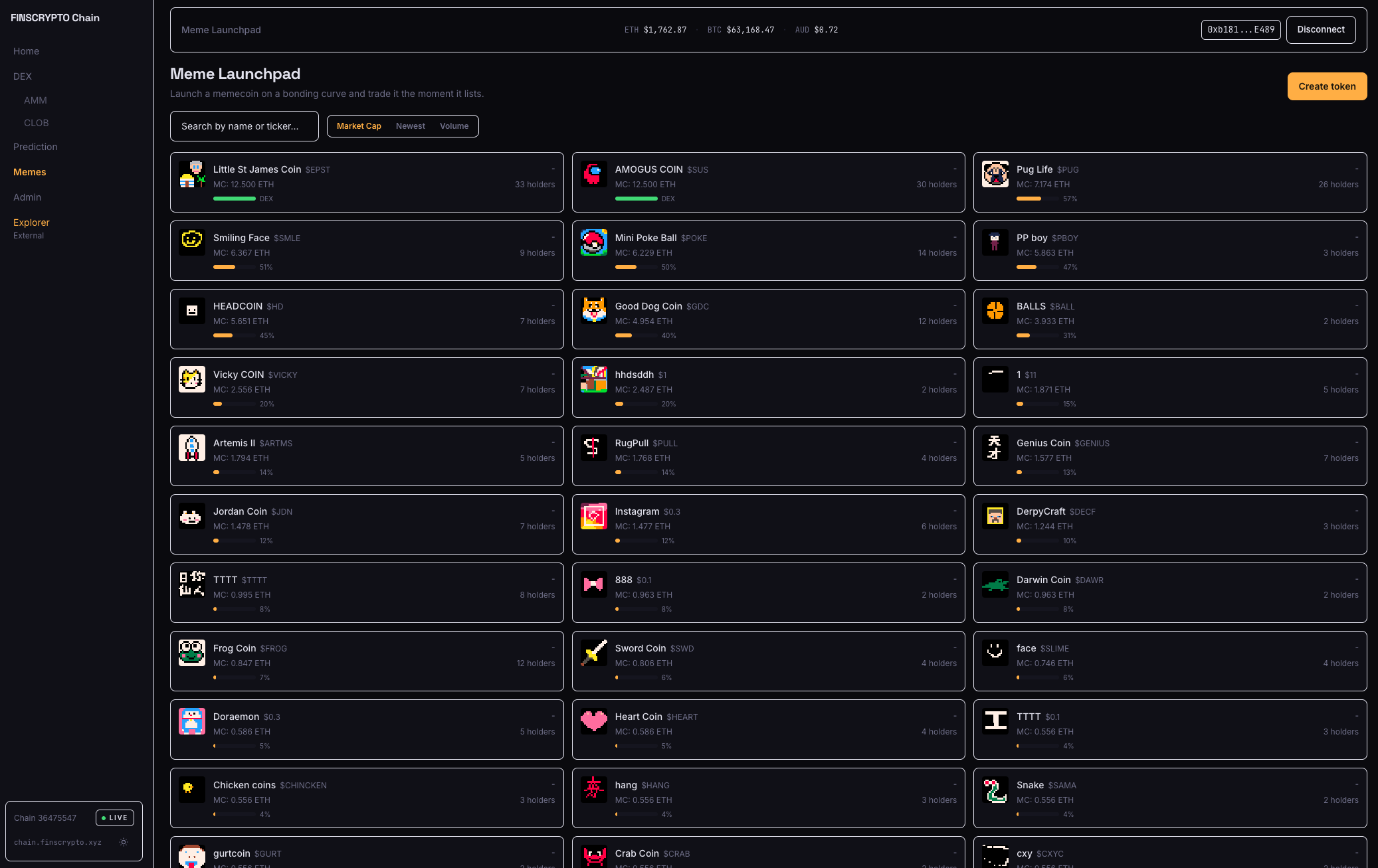Click the Doraemon token icon
The height and width of the screenshot is (868, 1378).
tap(192, 721)
